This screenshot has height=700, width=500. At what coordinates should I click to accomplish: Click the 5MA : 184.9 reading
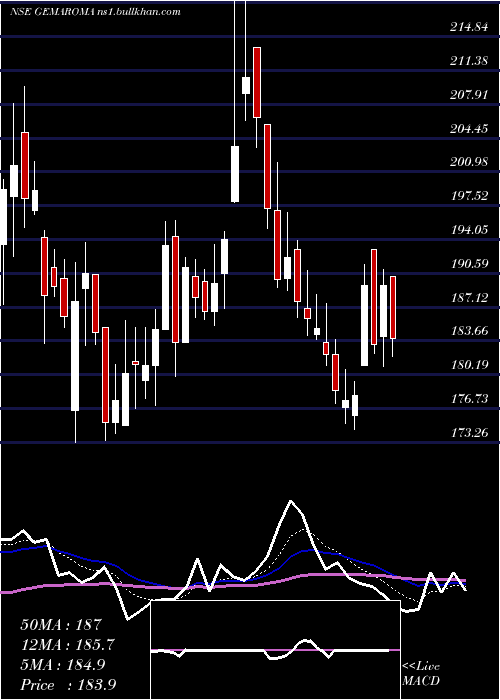[x=63, y=665]
